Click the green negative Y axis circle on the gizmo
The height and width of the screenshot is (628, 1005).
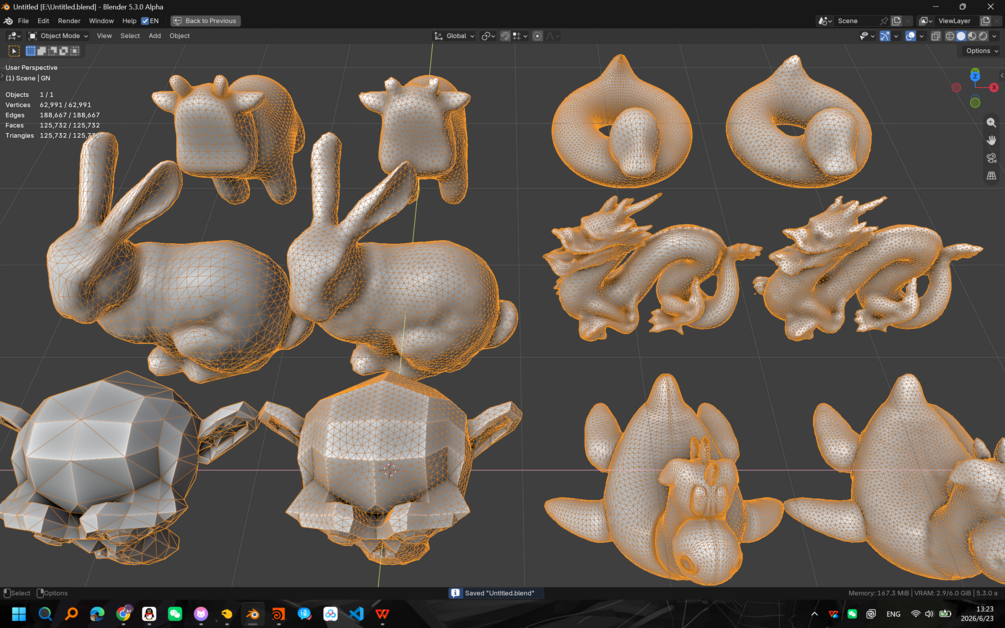click(x=975, y=102)
